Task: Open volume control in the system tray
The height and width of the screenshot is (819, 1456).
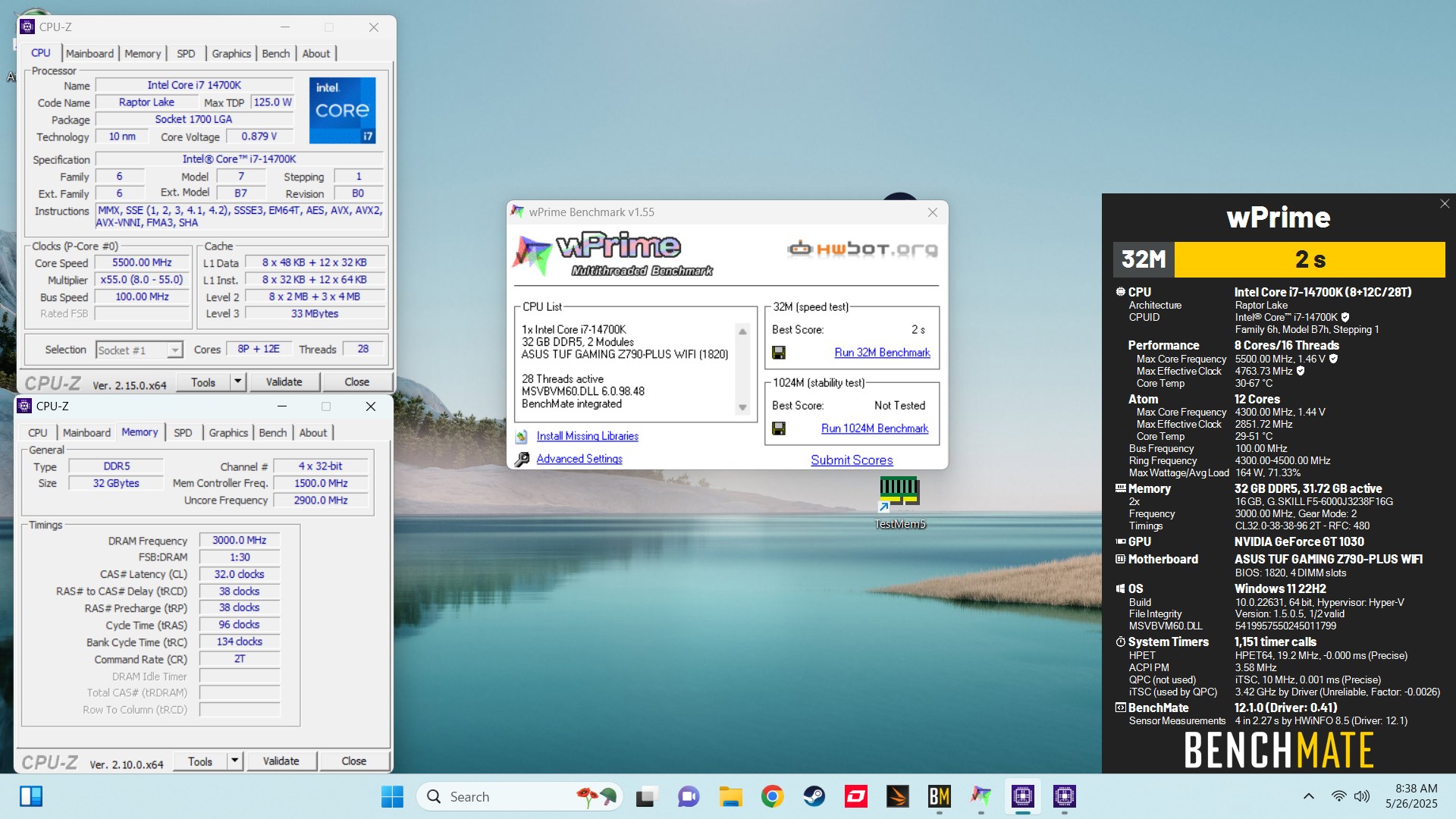Action: coord(1362,796)
